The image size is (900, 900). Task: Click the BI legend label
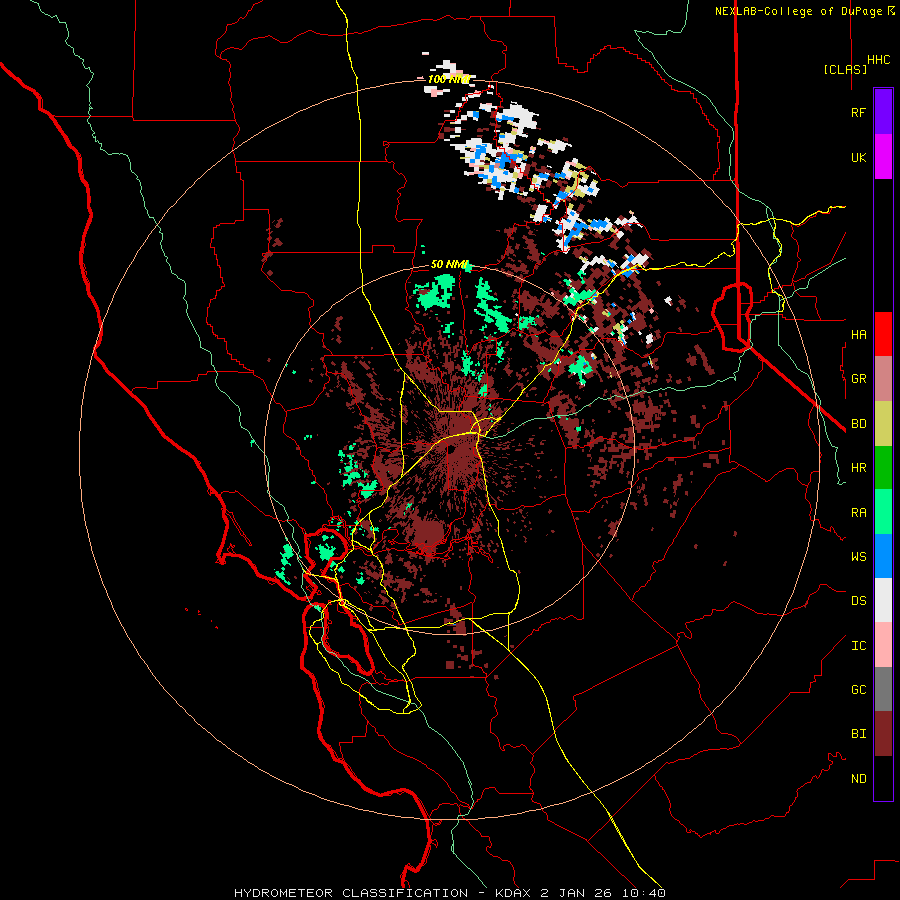pos(858,734)
